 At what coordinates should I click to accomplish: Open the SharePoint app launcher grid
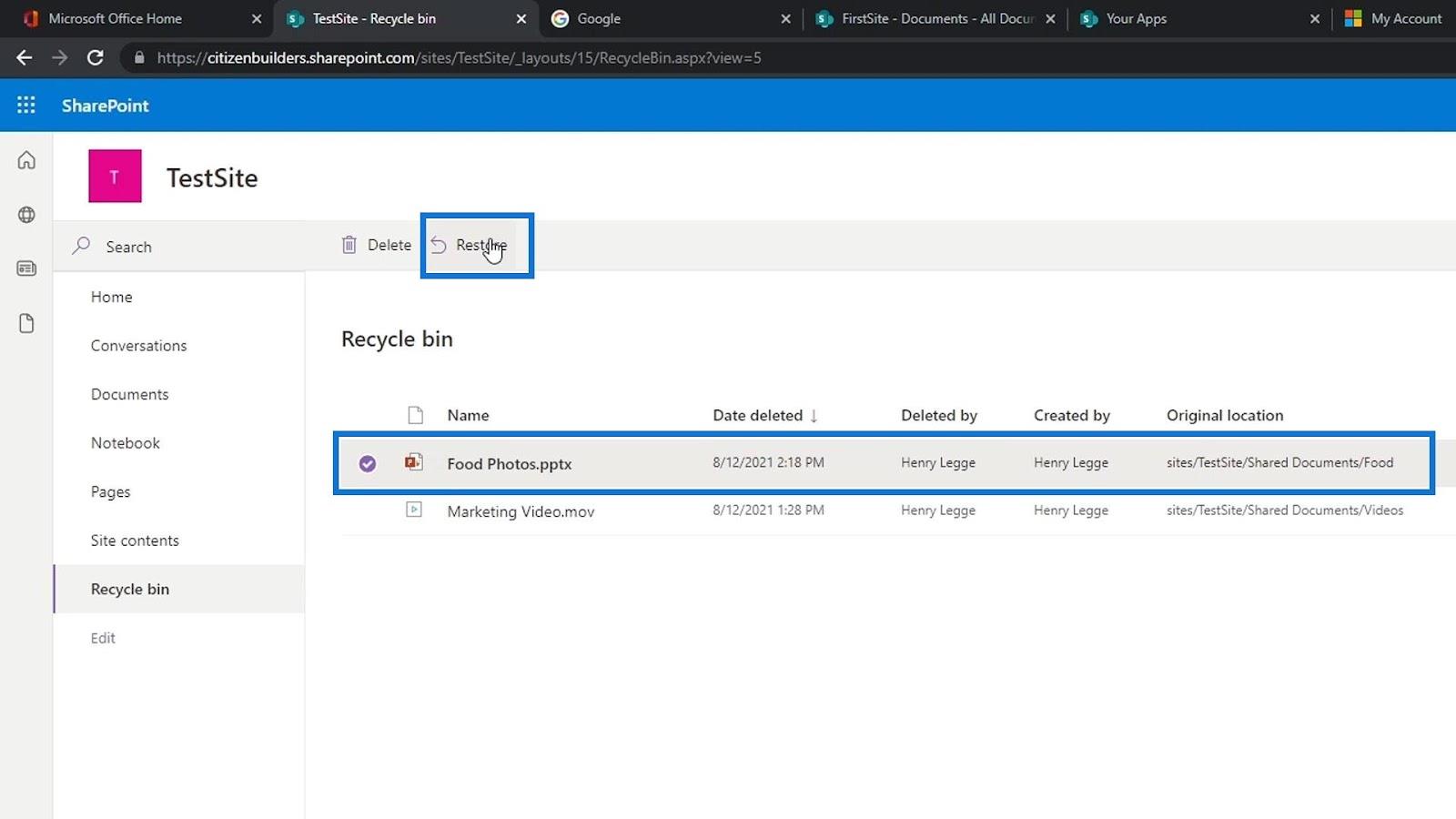pos(26,105)
